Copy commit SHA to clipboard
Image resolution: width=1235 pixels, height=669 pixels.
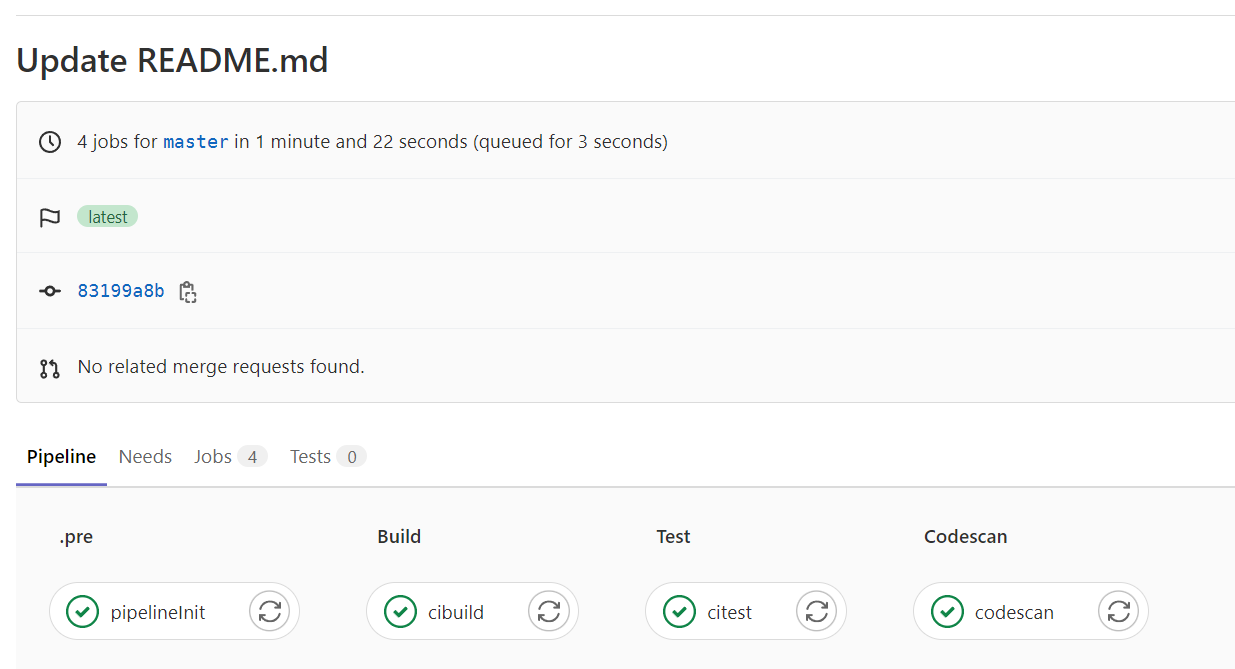187,292
